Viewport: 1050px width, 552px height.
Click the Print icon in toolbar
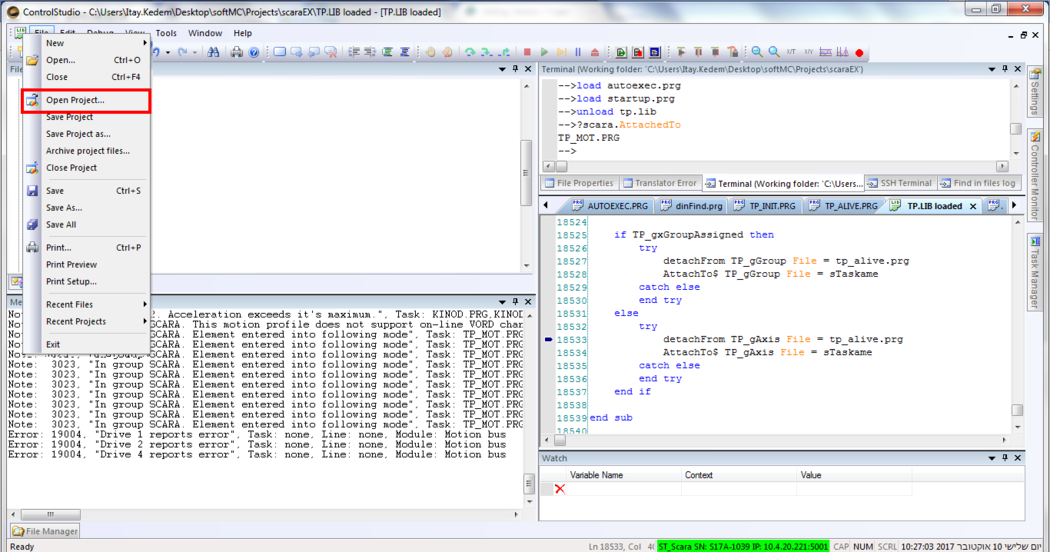(x=237, y=52)
